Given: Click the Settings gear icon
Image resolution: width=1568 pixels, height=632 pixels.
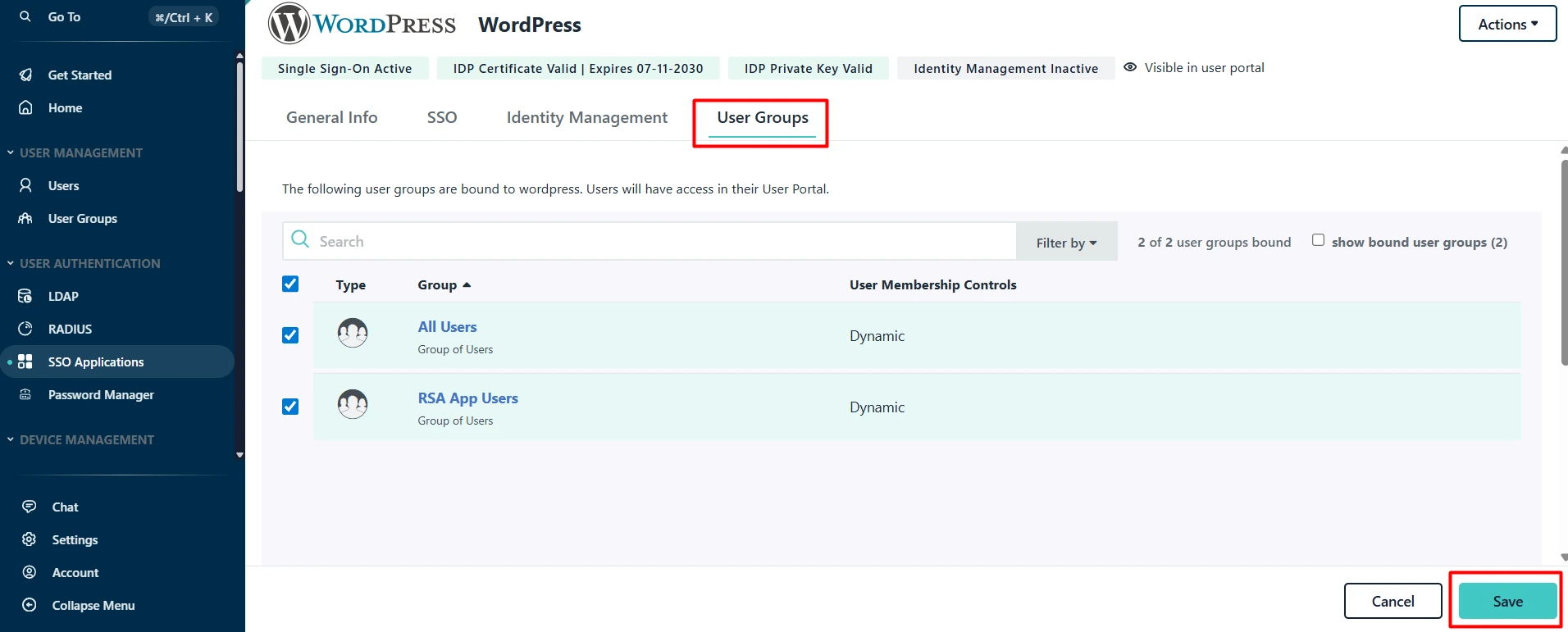Looking at the screenshot, I should pos(30,539).
